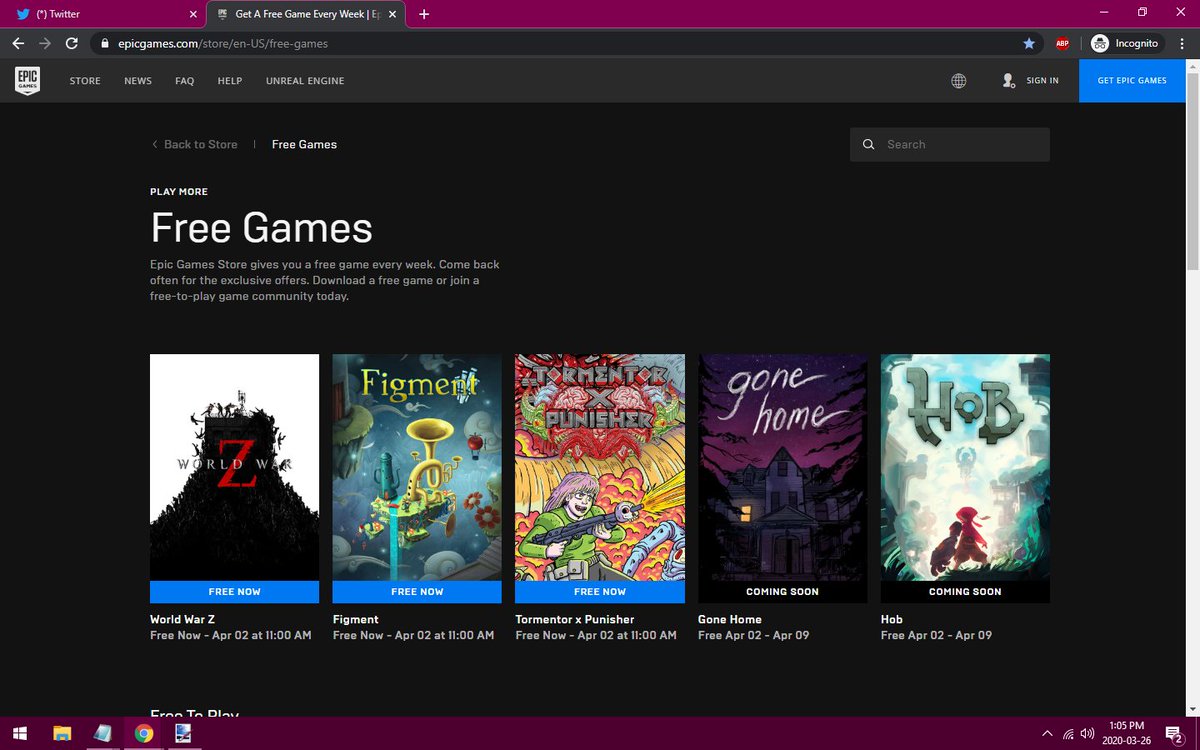
Task: Open the HELP menu item
Action: click(x=230, y=81)
